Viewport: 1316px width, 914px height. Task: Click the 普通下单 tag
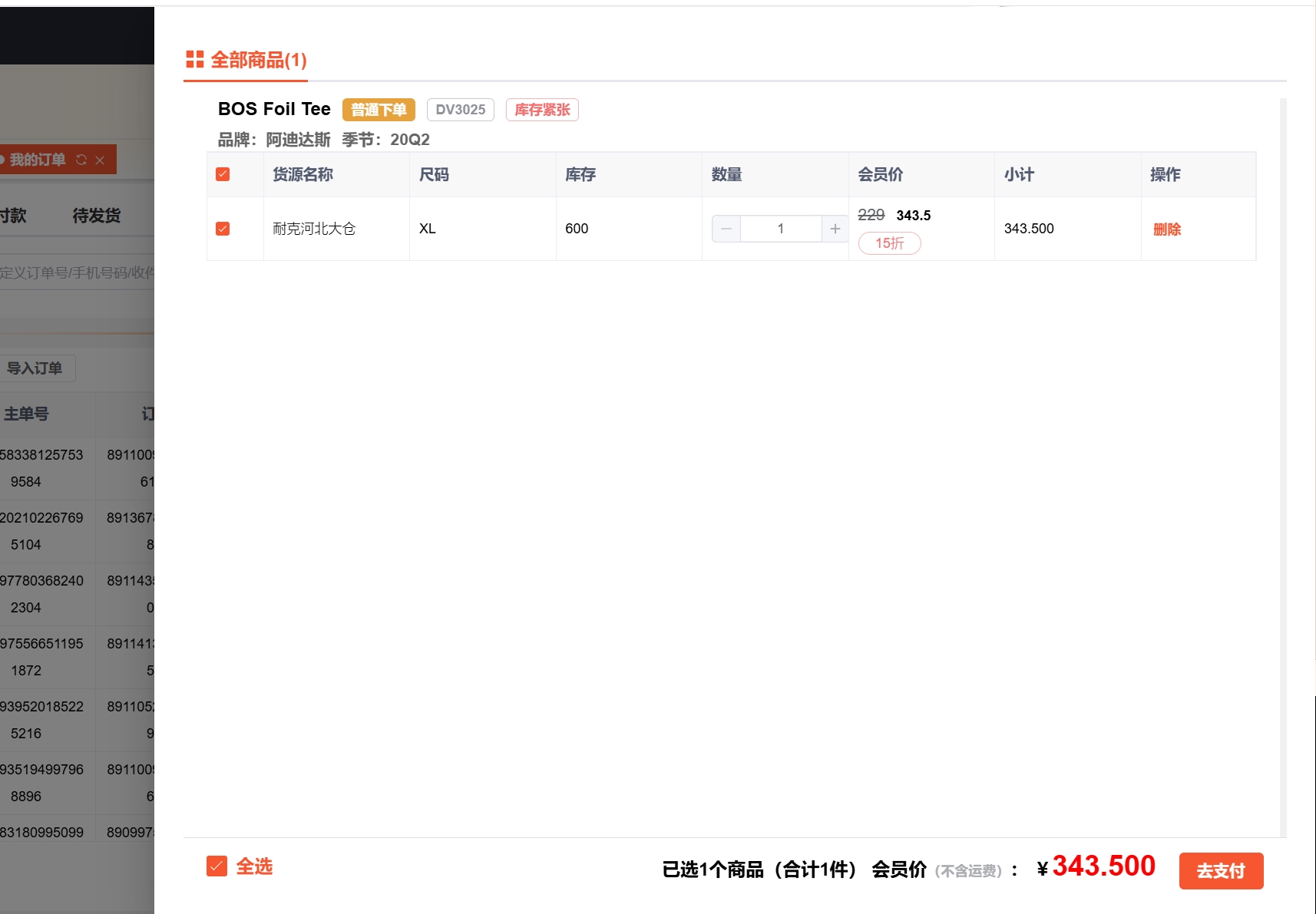pyautogui.click(x=379, y=110)
